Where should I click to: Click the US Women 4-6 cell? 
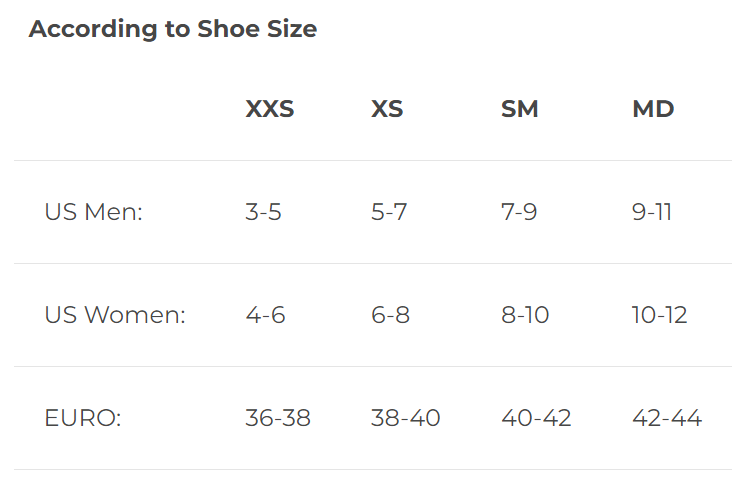point(265,315)
